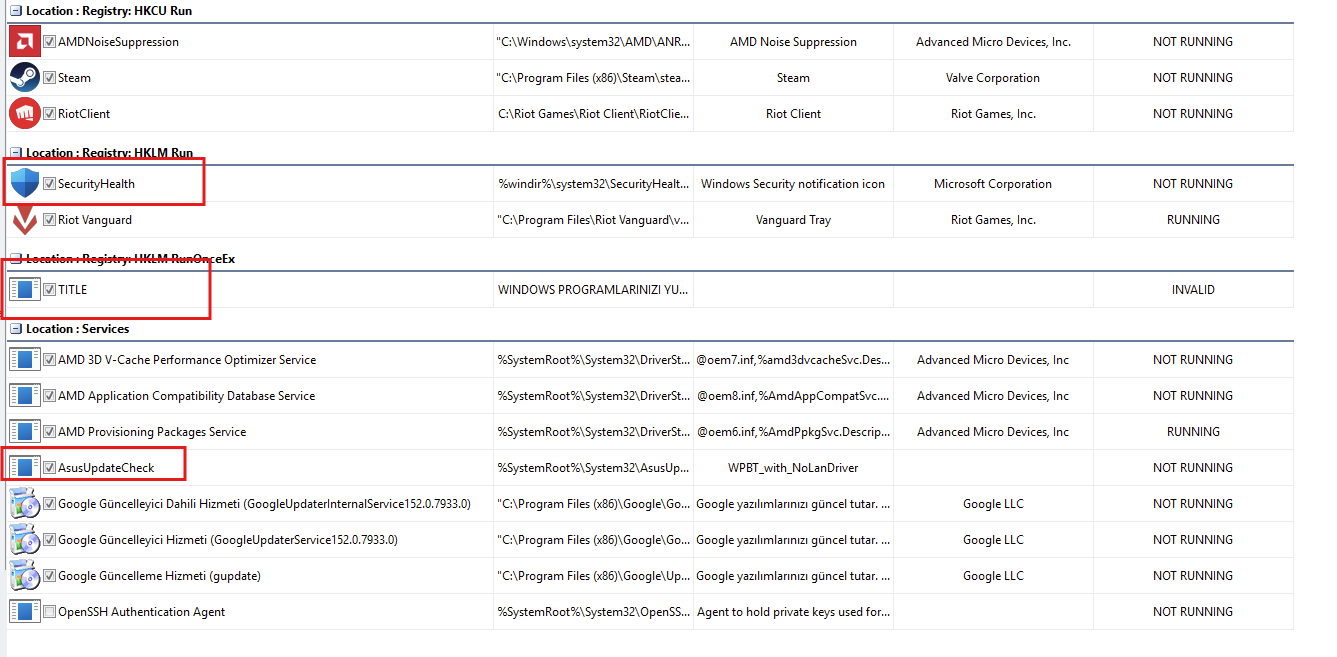Viewport: 1337px width, 657px height.
Task: Click the AsusUpdateCheck service name
Action: [x=106, y=468]
